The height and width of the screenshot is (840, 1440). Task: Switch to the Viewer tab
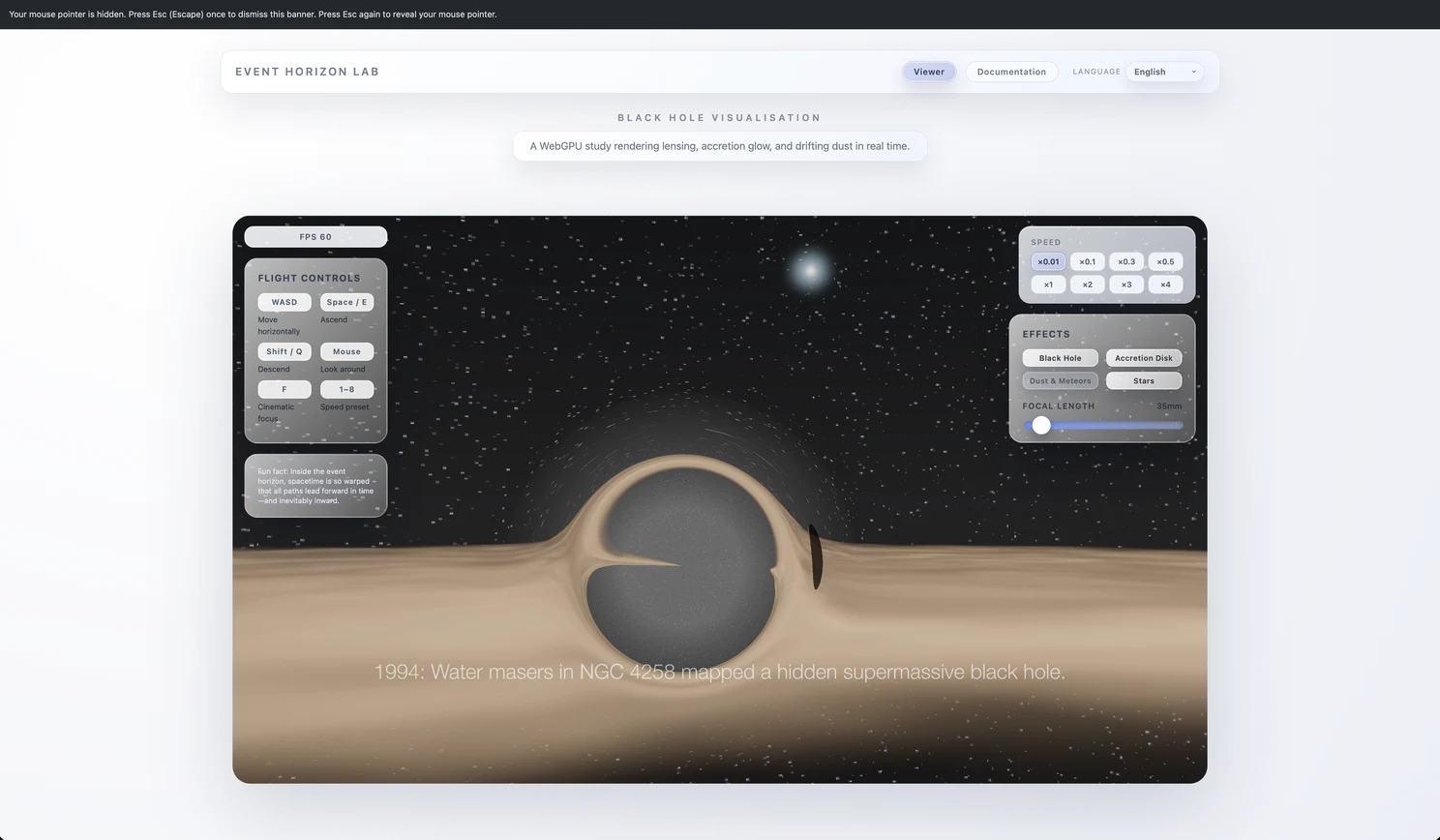pyautogui.click(x=928, y=72)
